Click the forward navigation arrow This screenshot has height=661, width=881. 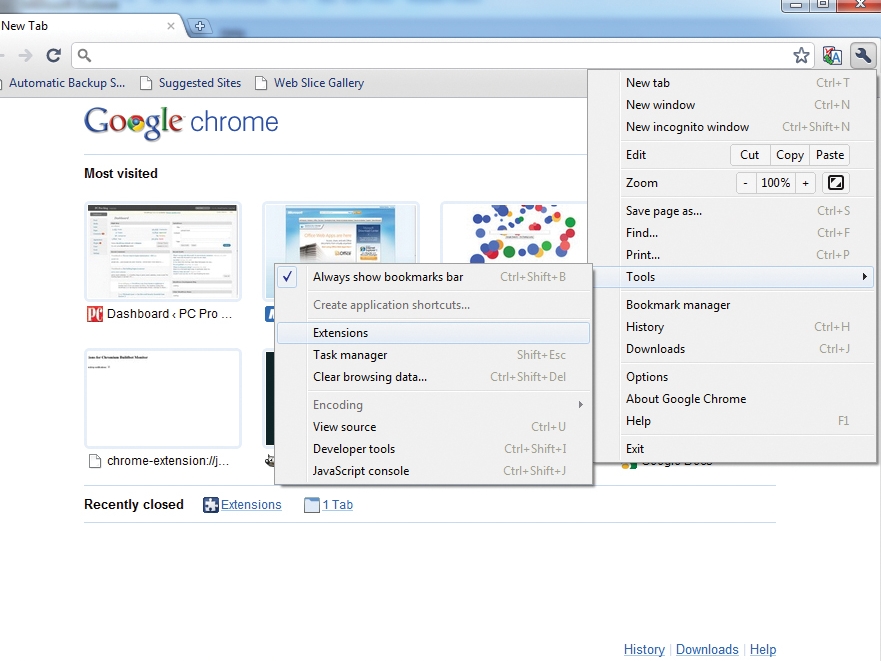pos(25,55)
